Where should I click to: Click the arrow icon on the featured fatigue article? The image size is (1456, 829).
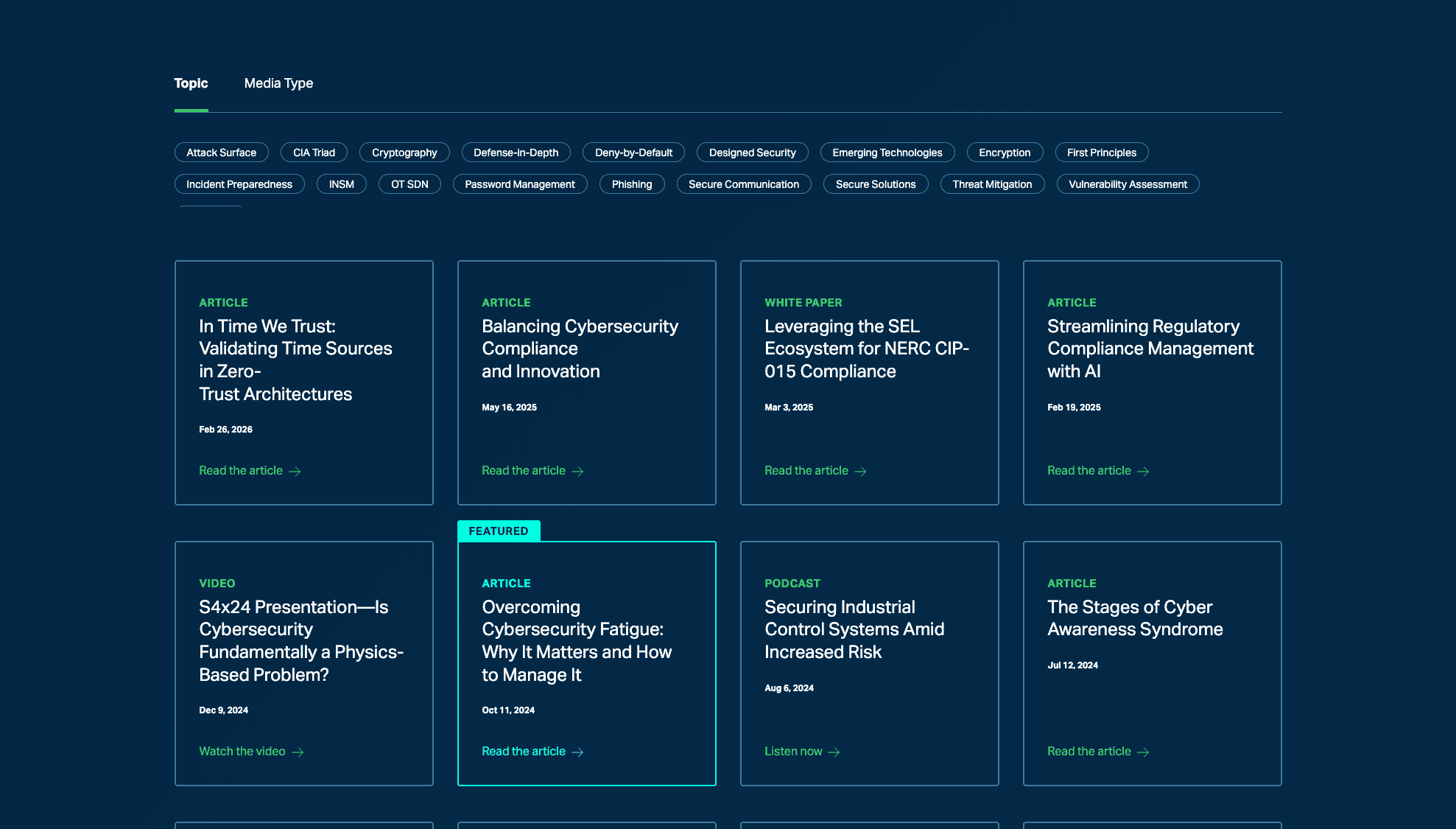click(579, 752)
